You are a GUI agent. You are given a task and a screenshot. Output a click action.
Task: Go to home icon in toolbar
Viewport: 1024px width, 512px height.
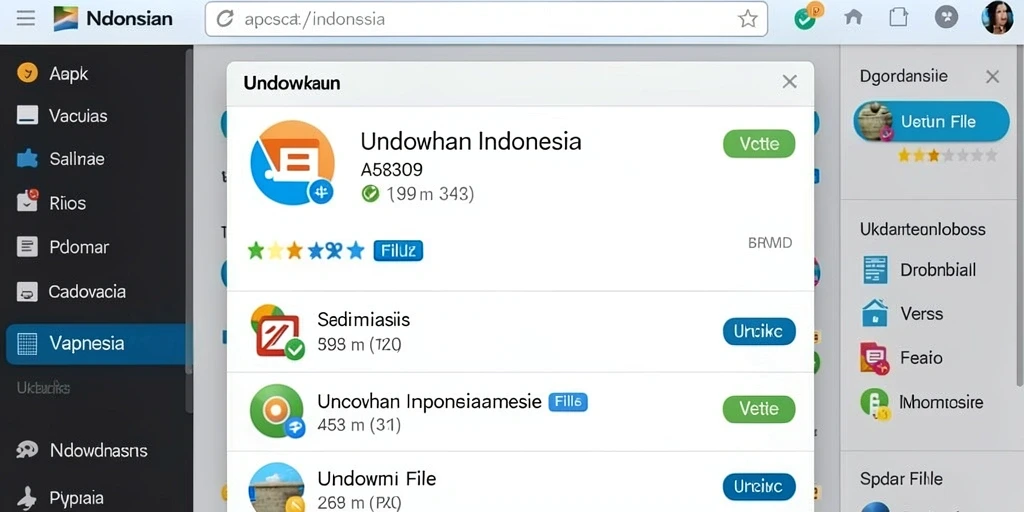[x=853, y=17]
